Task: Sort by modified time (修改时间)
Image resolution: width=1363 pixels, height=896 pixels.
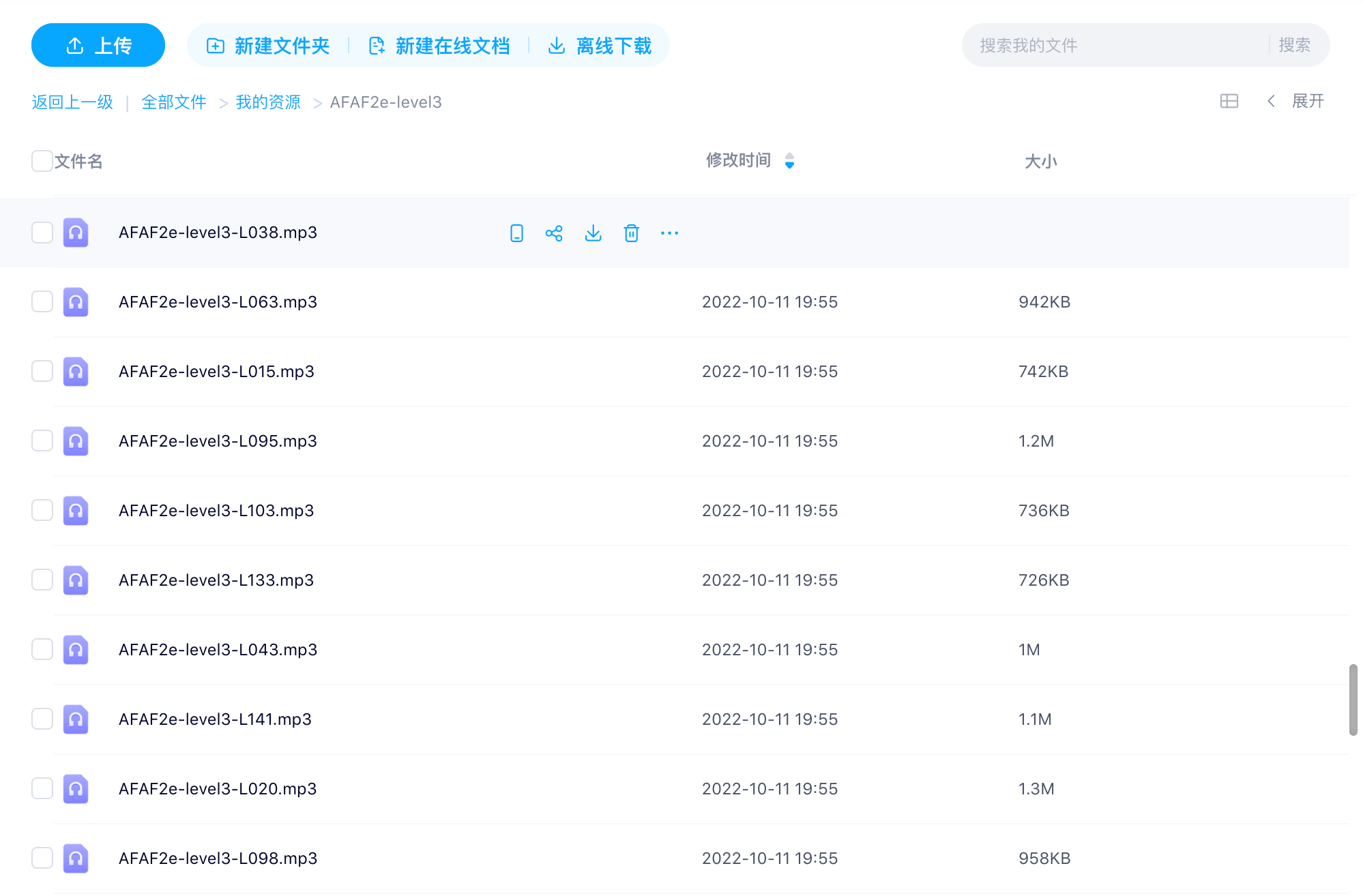Action: 750,160
